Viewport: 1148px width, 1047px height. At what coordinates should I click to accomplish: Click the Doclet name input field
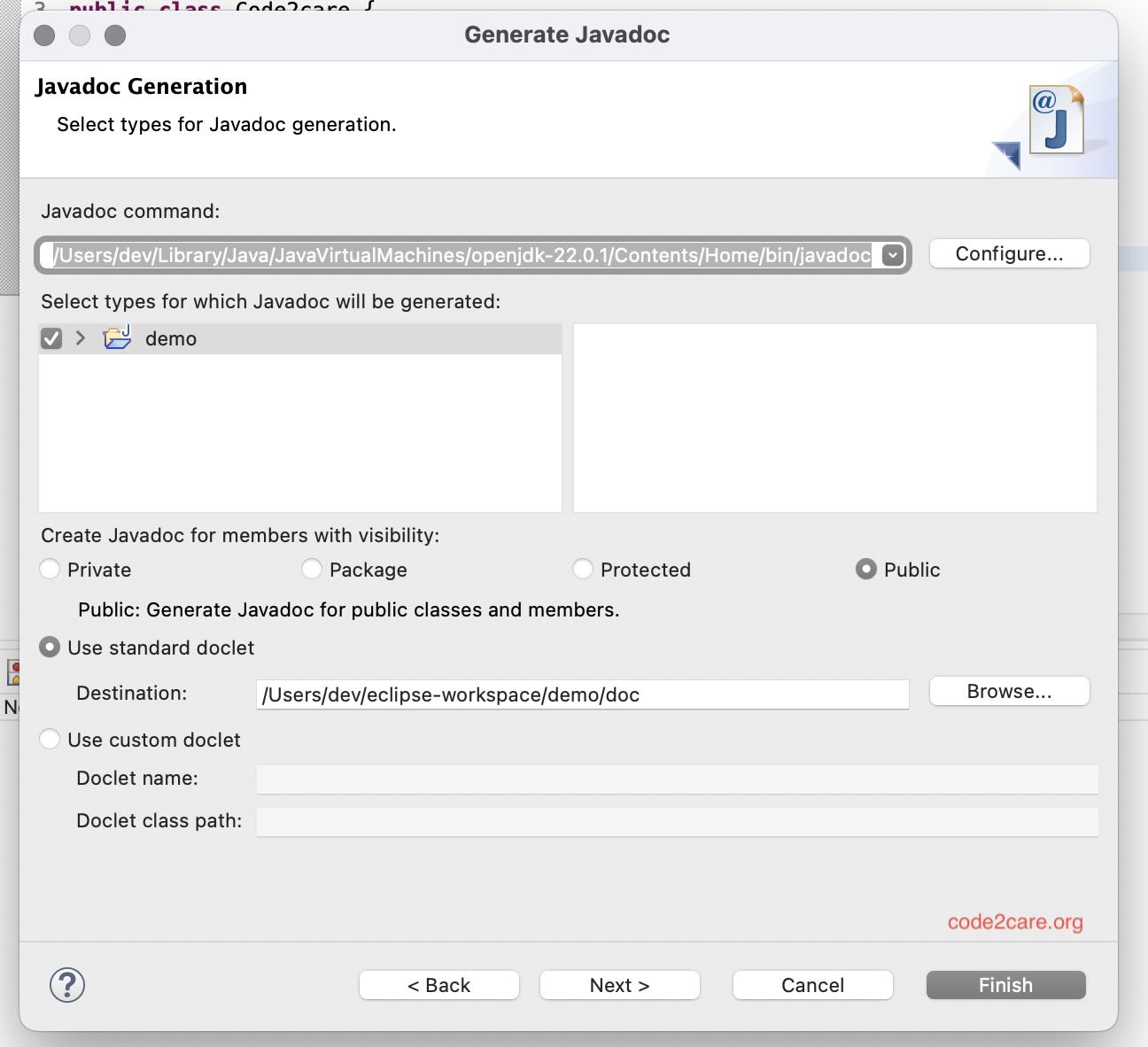[x=677, y=779]
